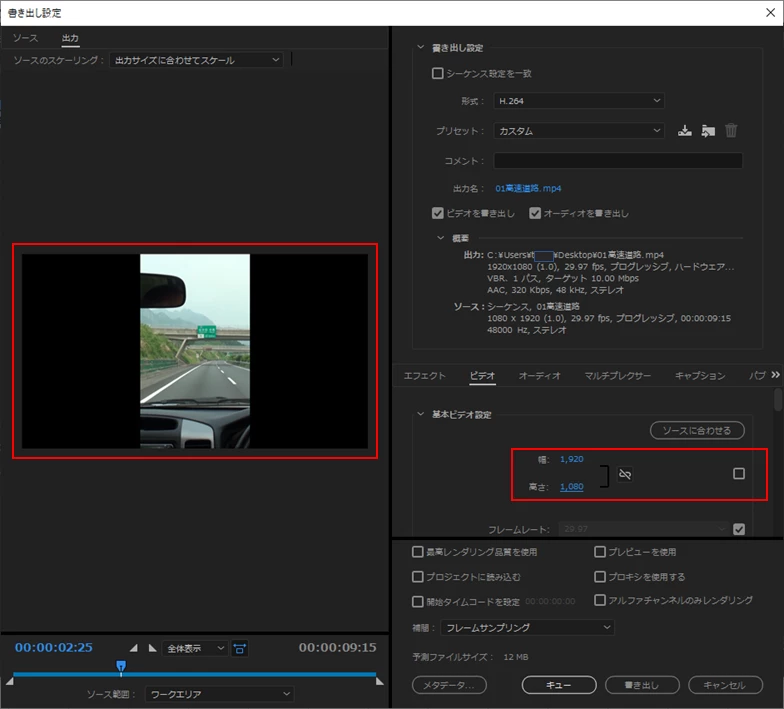The height and width of the screenshot is (709, 784).
Task: Collapse the 基本ビデオ設定 section
Action: [x=420, y=414]
